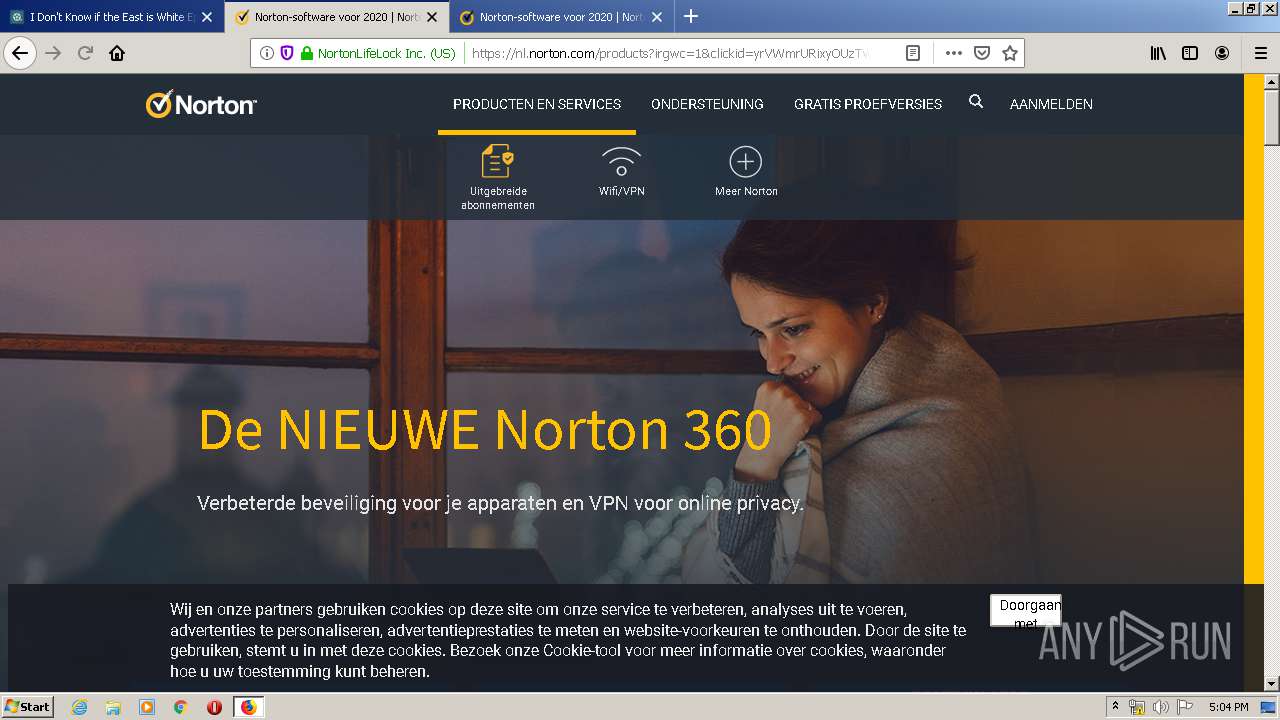Click scrollbar down arrow
The width and height of the screenshot is (1280, 720).
[1272, 684]
